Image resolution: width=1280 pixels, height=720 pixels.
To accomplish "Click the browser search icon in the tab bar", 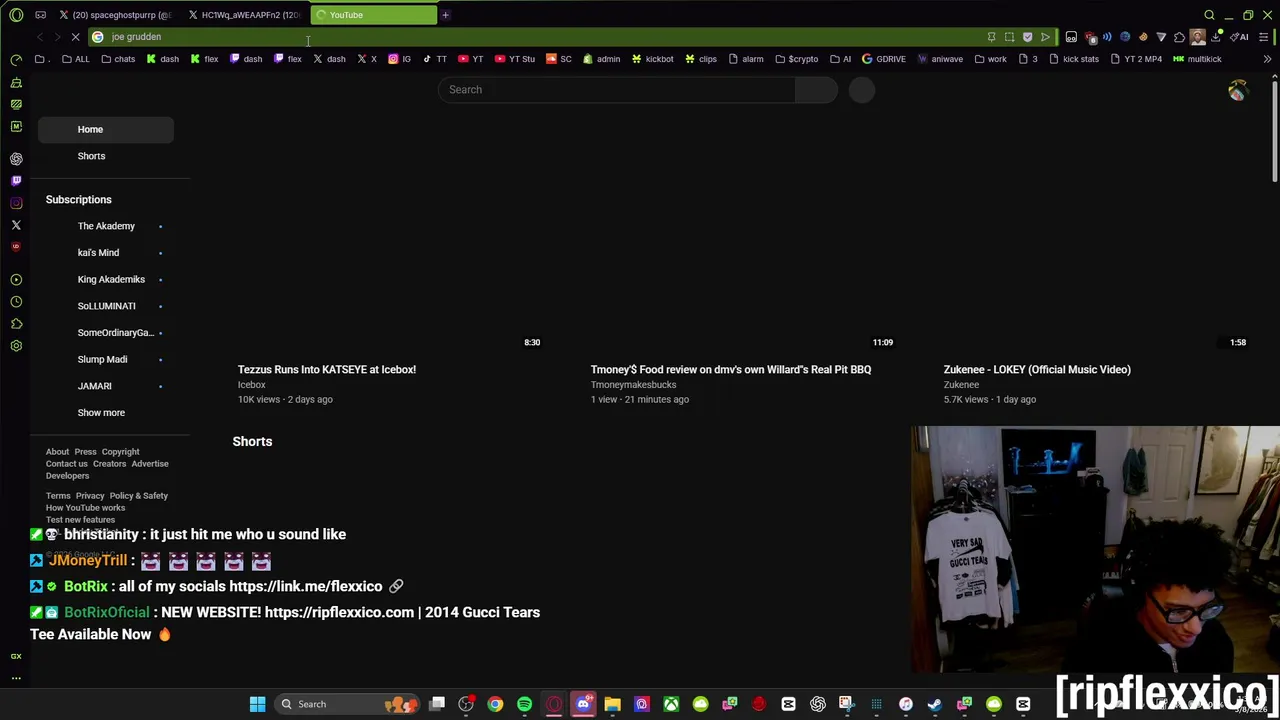I will tap(1209, 15).
